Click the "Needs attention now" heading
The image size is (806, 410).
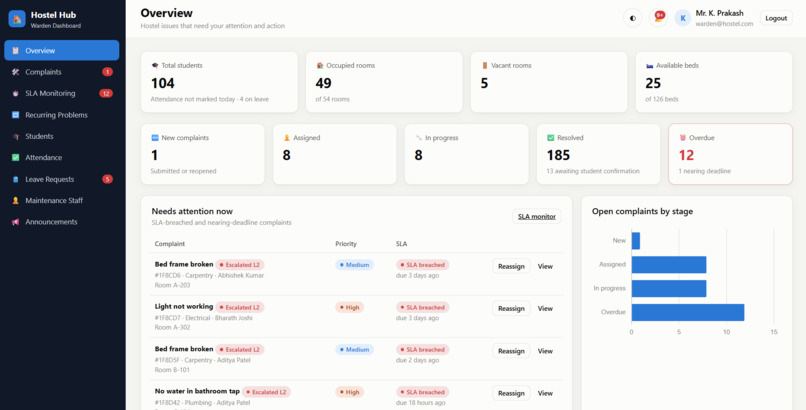point(192,211)
